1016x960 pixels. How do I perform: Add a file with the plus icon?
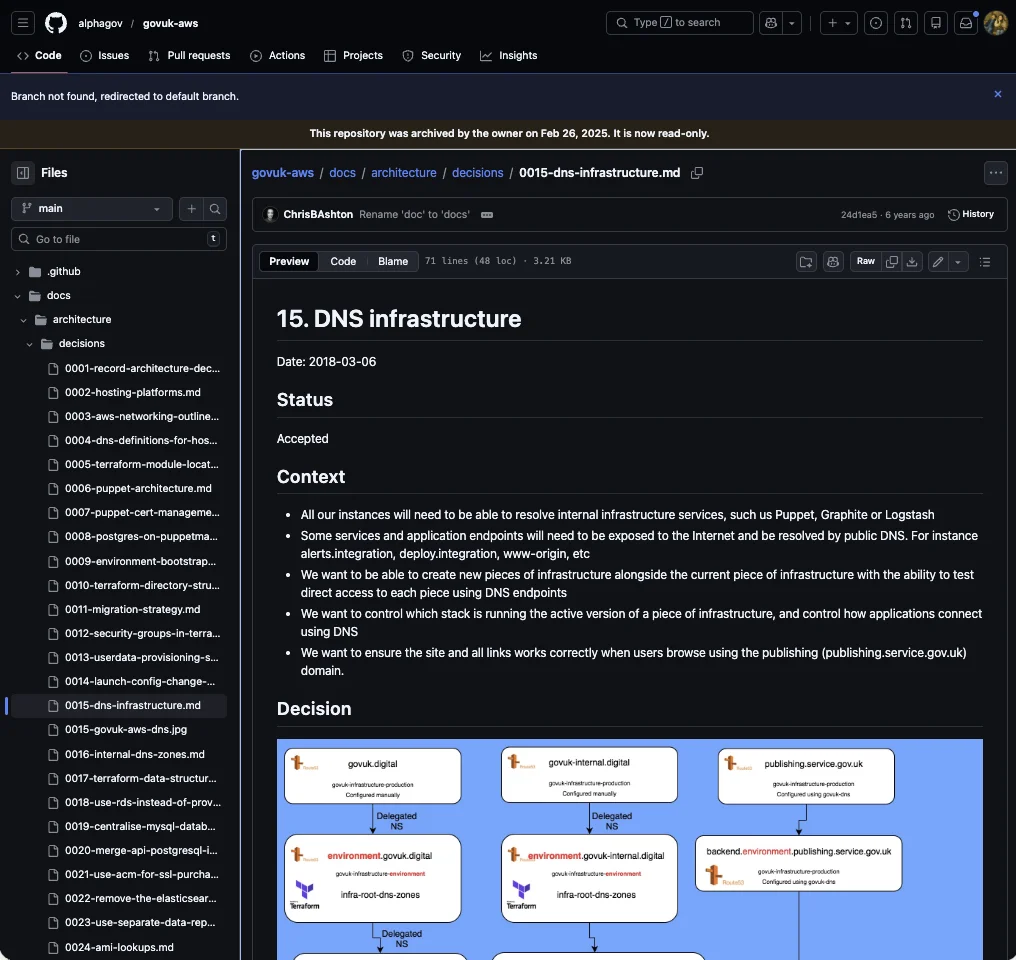(x=191, y=209)
